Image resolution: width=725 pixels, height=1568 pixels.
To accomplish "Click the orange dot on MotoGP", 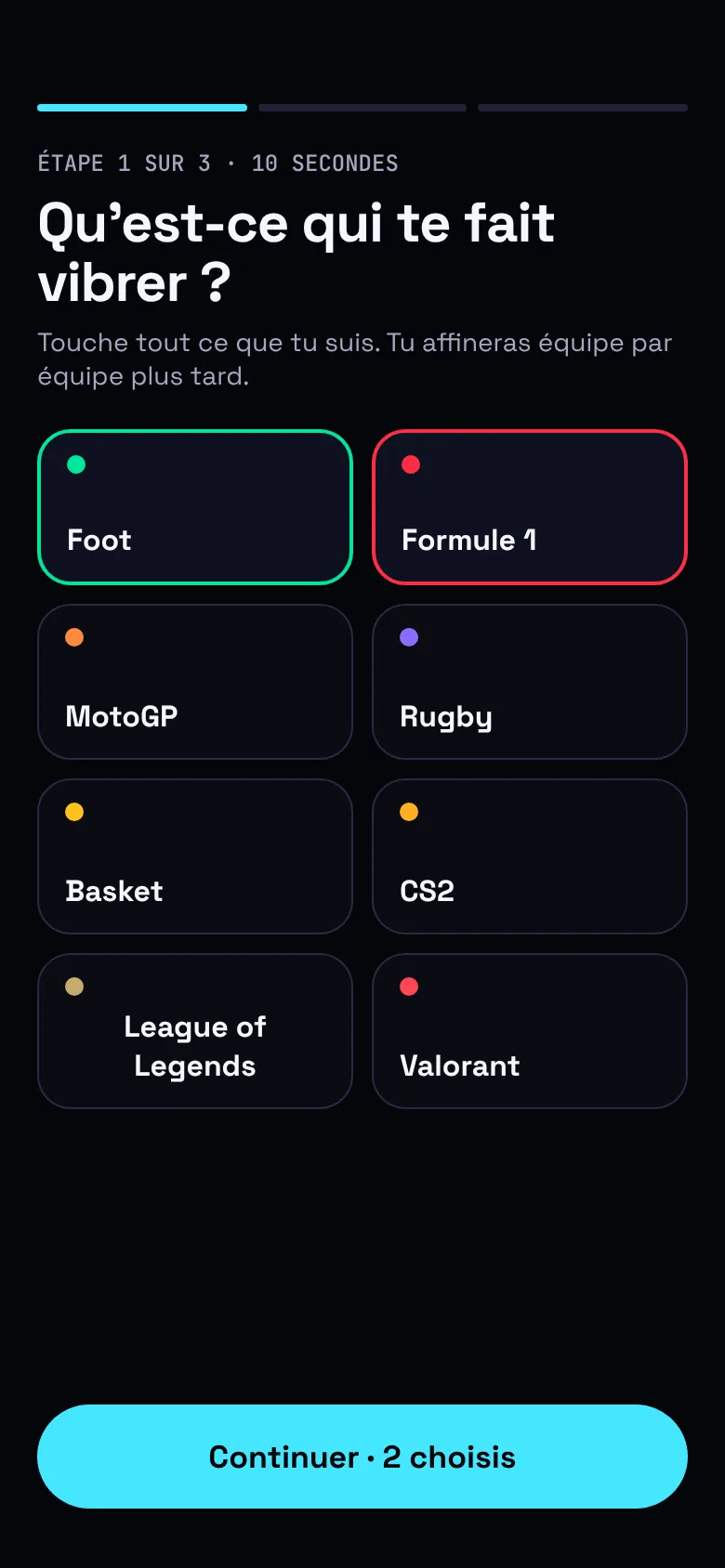I will click(x=74, y=637).
